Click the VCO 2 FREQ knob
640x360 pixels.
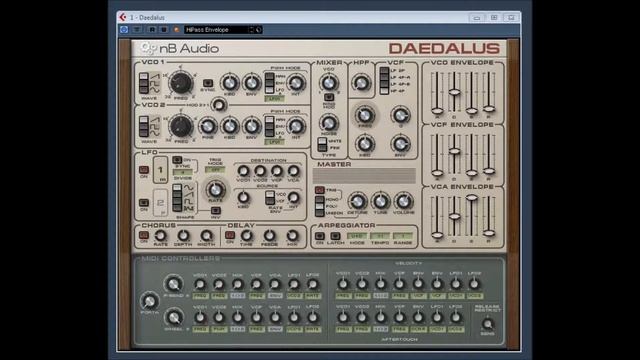coord(181,127)
